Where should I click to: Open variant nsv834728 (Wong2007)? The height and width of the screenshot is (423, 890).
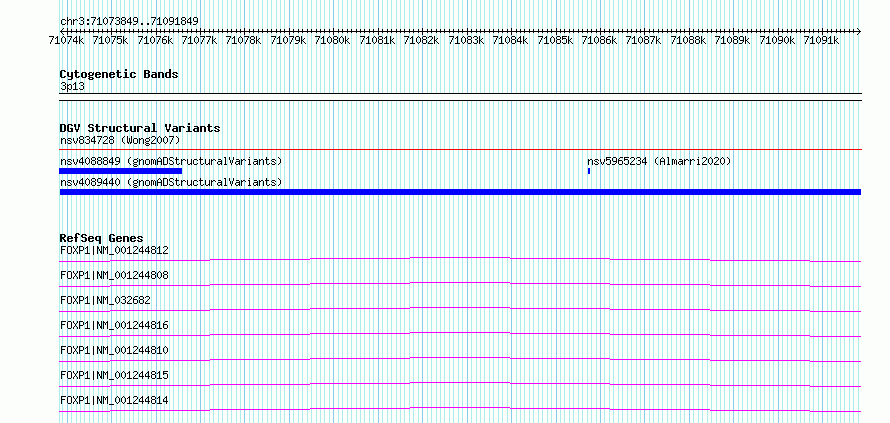tap(120, 140)
